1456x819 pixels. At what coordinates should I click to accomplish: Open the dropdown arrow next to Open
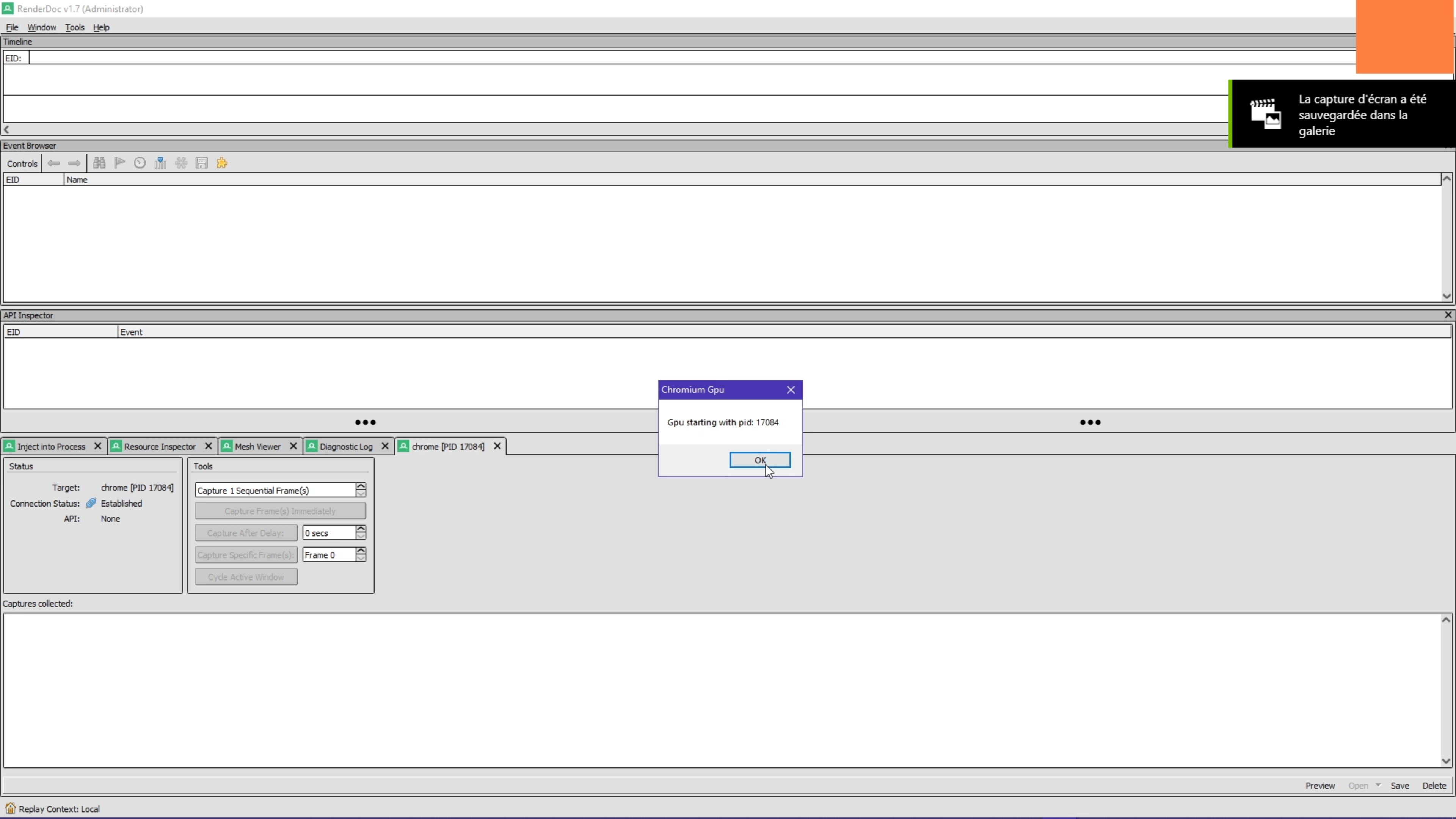tap(1378, 785)
